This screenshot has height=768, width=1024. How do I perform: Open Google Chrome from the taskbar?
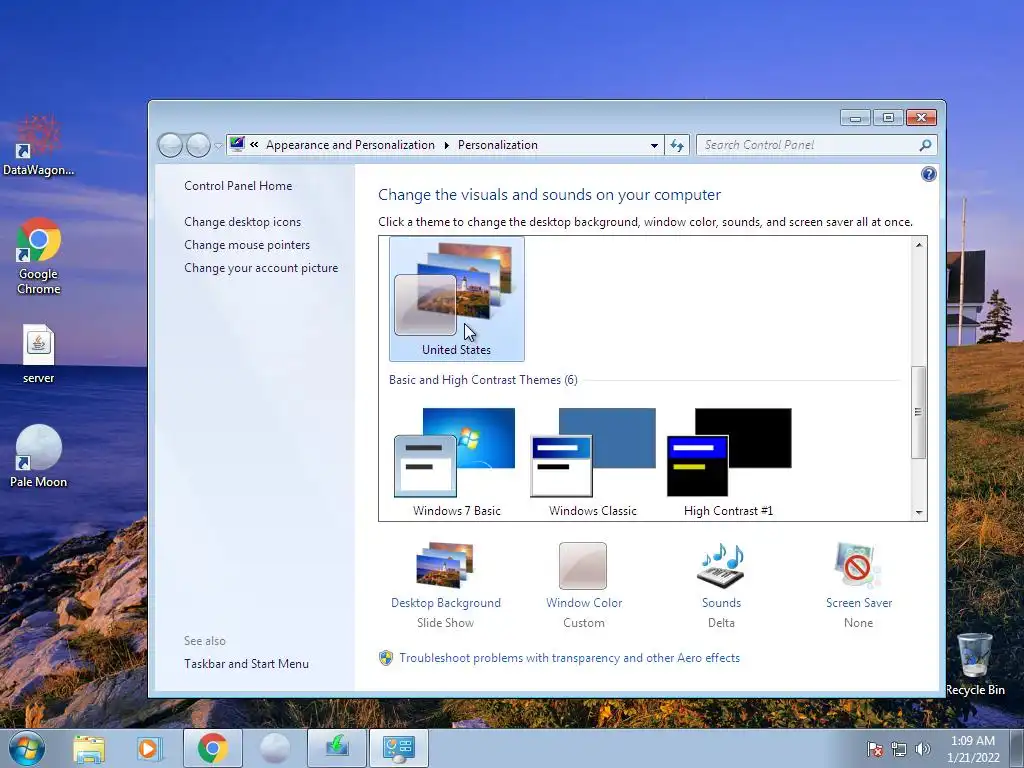pos(213,748)
